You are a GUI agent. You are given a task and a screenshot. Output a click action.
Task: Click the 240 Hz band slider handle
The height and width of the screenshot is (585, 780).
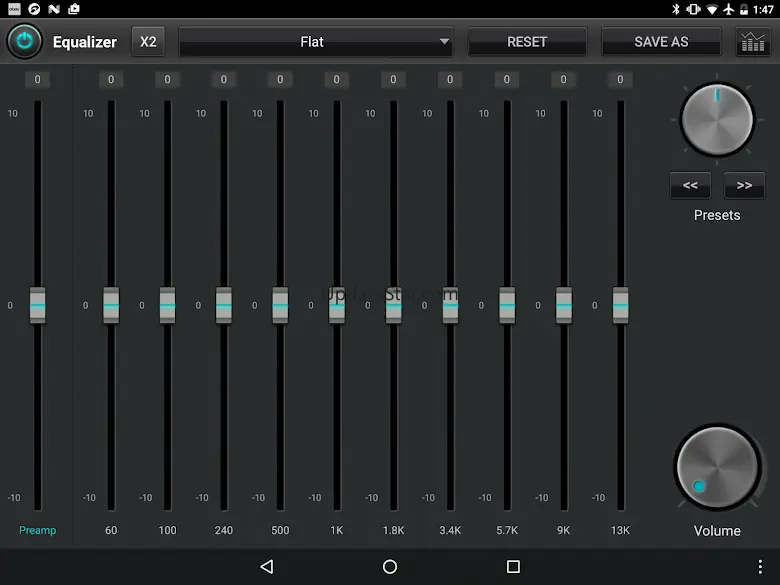[224, 305]
